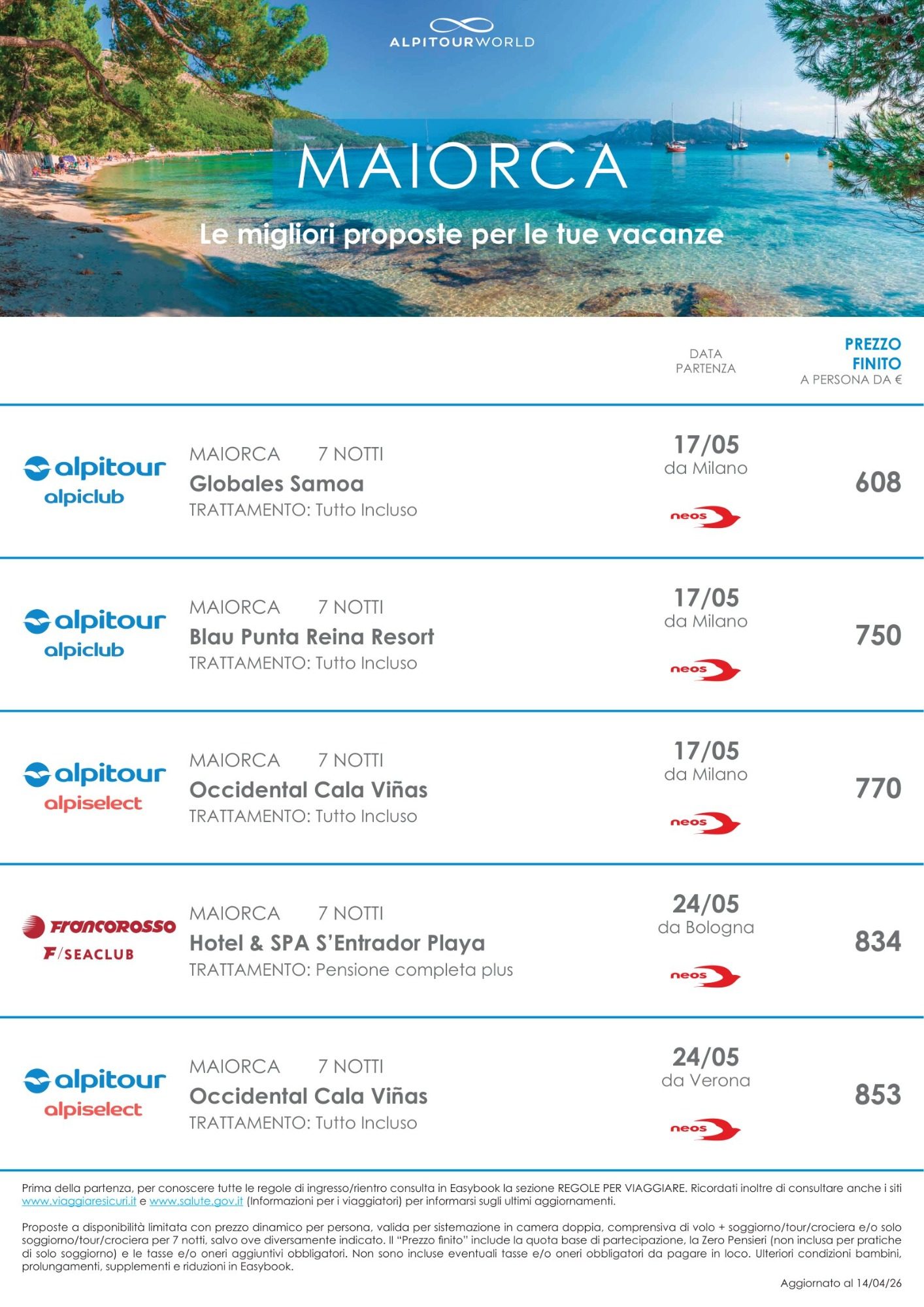Click the neos airline logo under 24/05 Bologna
This screenshot has width=924, height=1307.
[x=705, y=976]
